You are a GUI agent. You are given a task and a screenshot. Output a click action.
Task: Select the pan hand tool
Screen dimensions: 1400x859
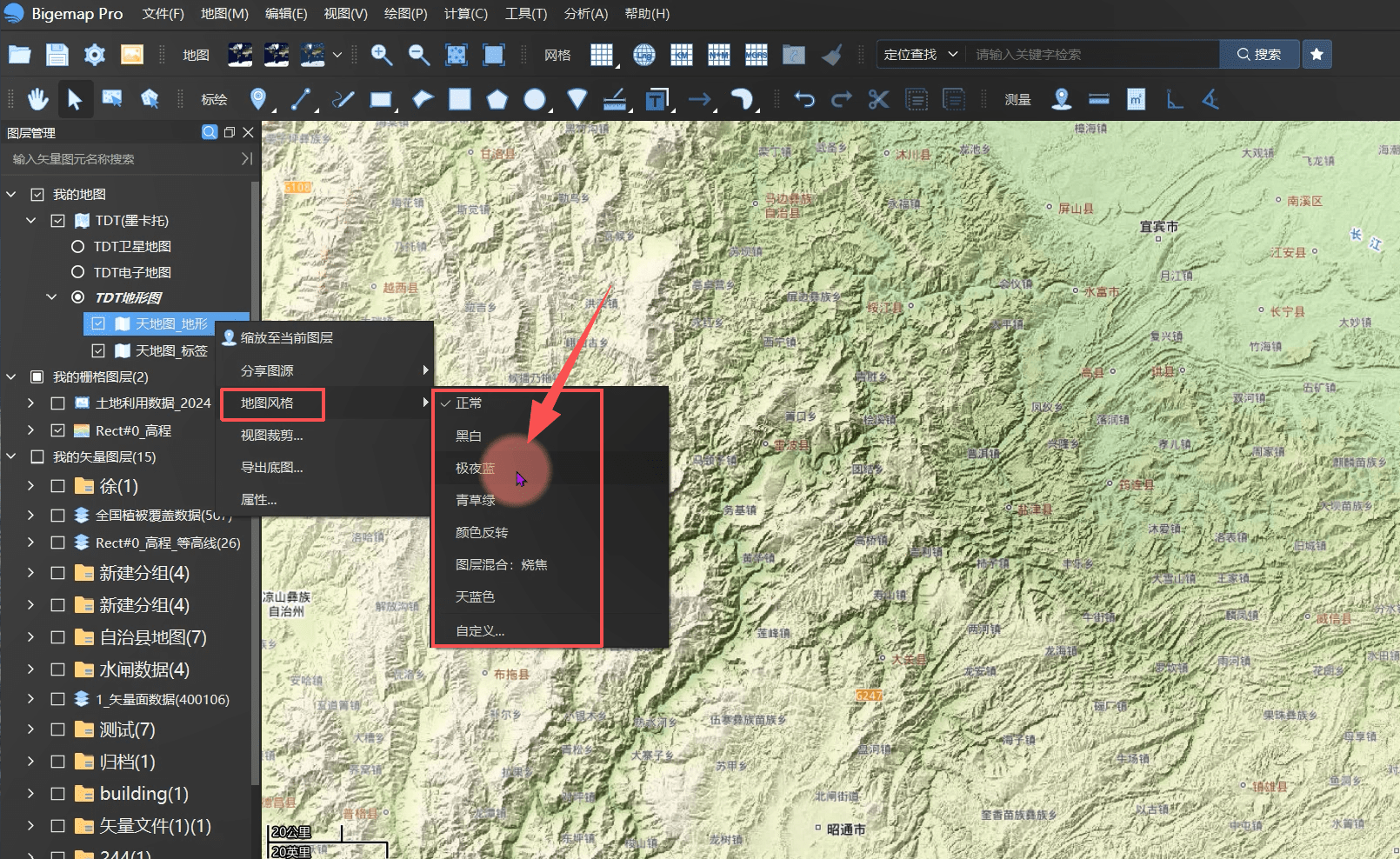(x=37, y=99)
